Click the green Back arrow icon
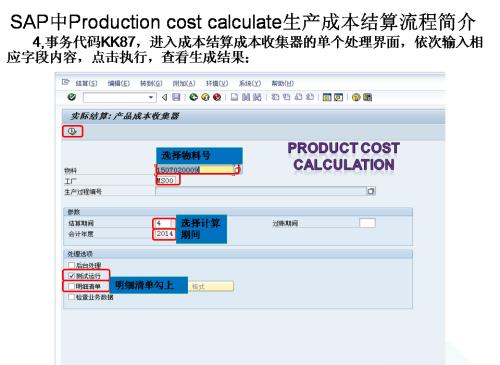 coord(193,97)
